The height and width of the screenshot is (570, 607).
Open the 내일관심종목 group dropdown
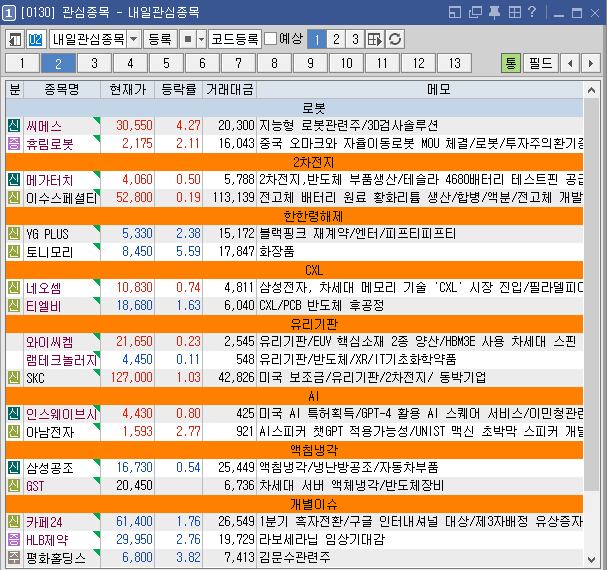[134, 39]
